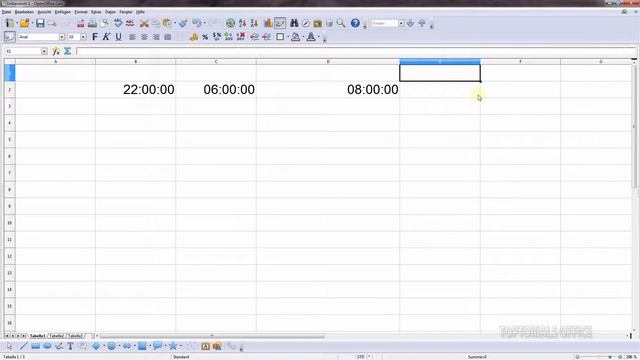Align text left
Viewport: 640px width, 360px height.
tap(132, 37)
